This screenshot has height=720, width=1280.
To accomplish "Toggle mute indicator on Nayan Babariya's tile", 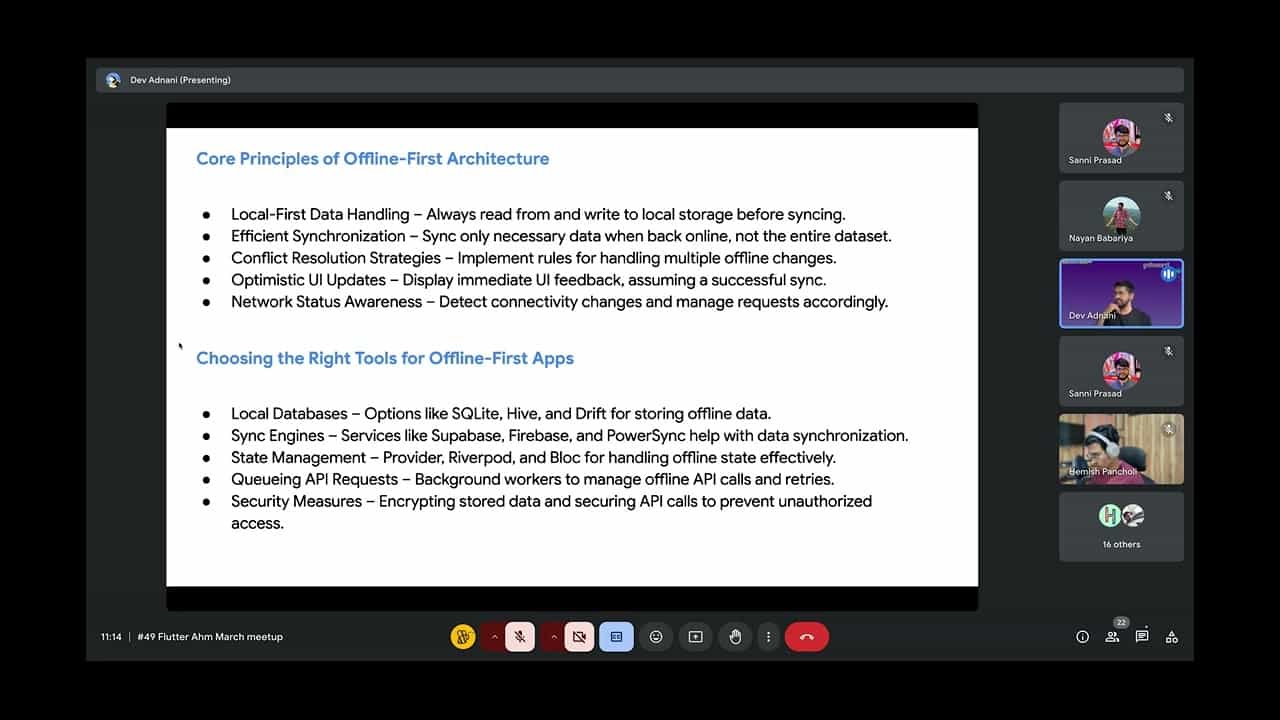I will (x=1168, y=195).
